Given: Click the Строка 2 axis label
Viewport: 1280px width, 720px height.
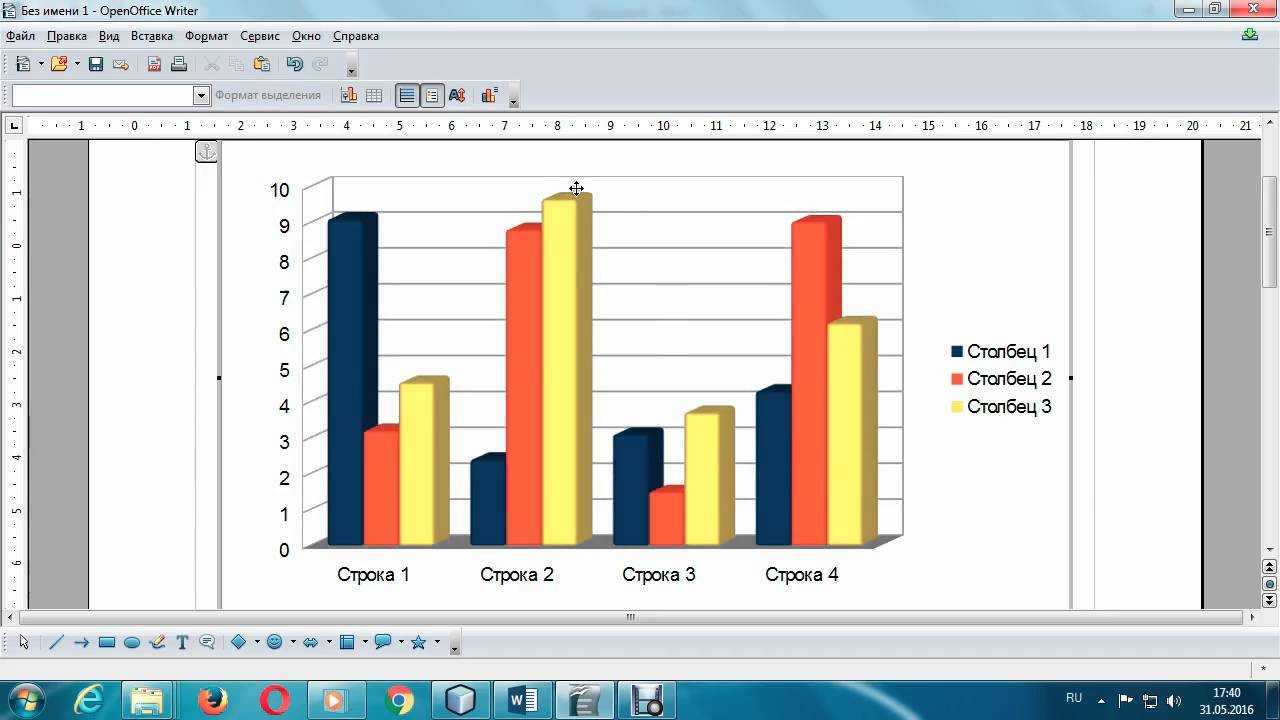Looking at the screenshot, I should [517, 575].
